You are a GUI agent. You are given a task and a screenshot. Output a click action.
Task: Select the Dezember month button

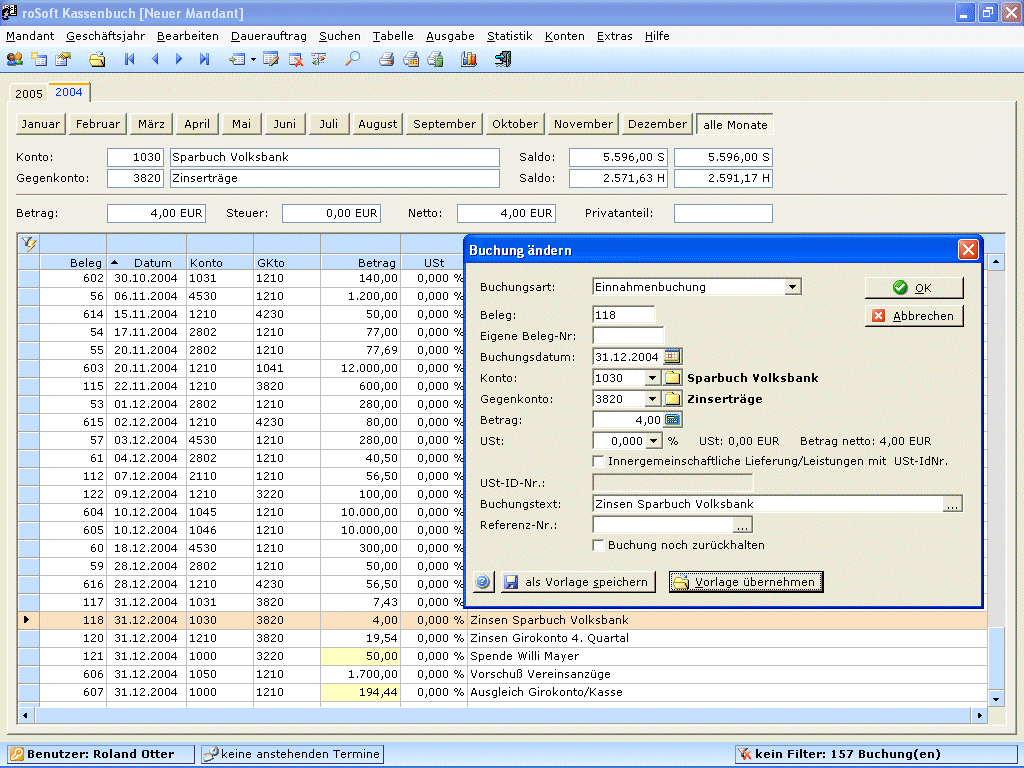[657, 124]
